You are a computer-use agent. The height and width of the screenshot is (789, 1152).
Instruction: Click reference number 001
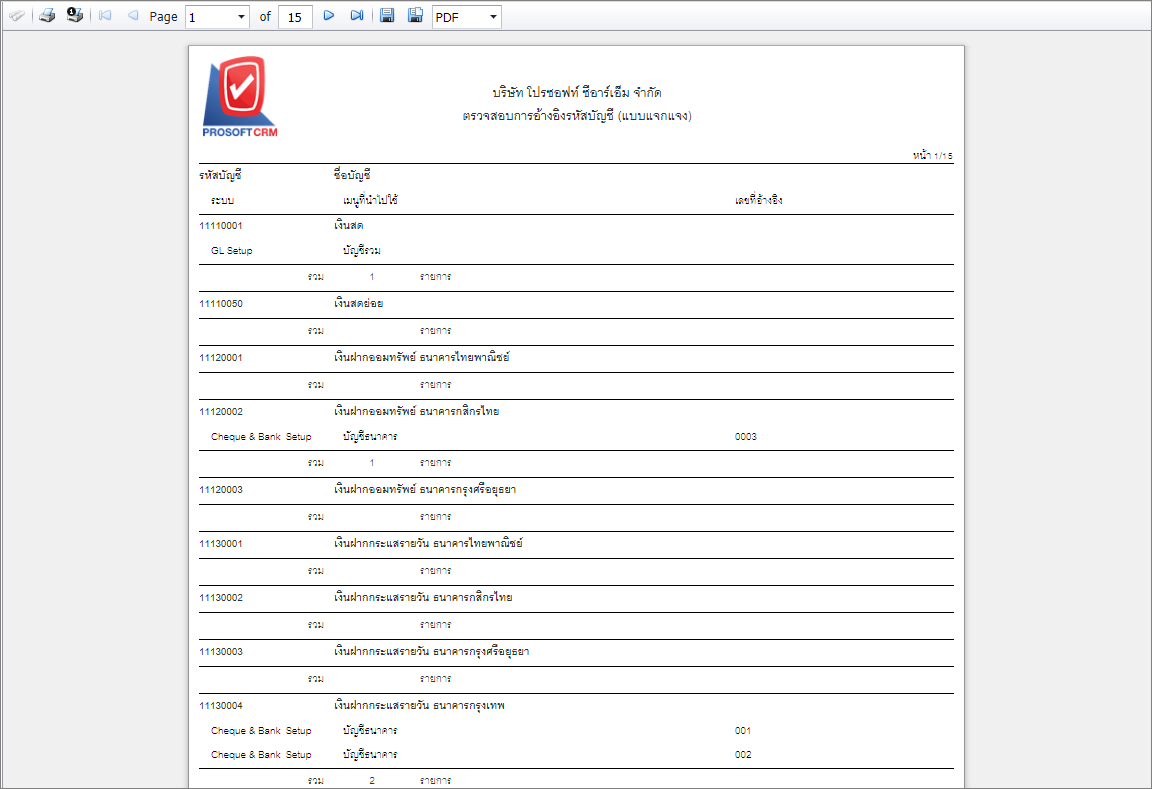[x=743, y=730]
